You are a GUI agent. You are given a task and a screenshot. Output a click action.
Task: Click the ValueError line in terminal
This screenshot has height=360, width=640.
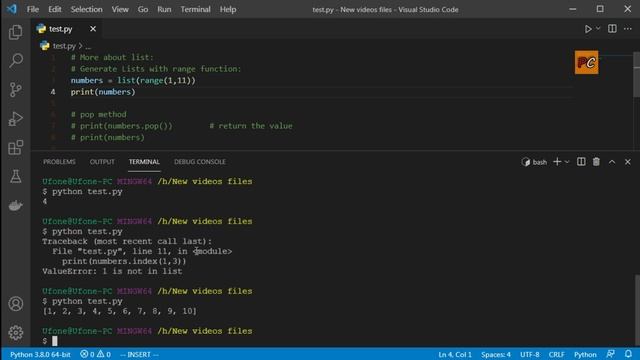(x=112, y=271)
